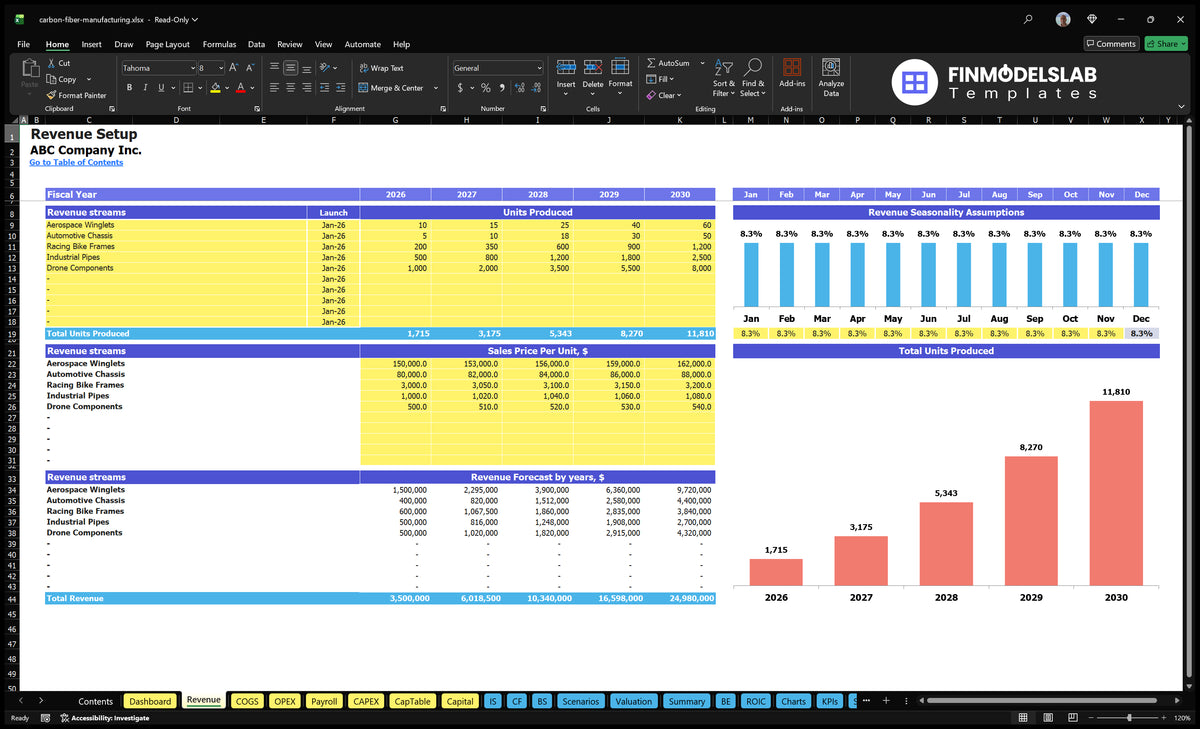Click the Insert cells icon
Viewport: 1200px width, 729px height.
pyautogui.click(x=566, y=67)
